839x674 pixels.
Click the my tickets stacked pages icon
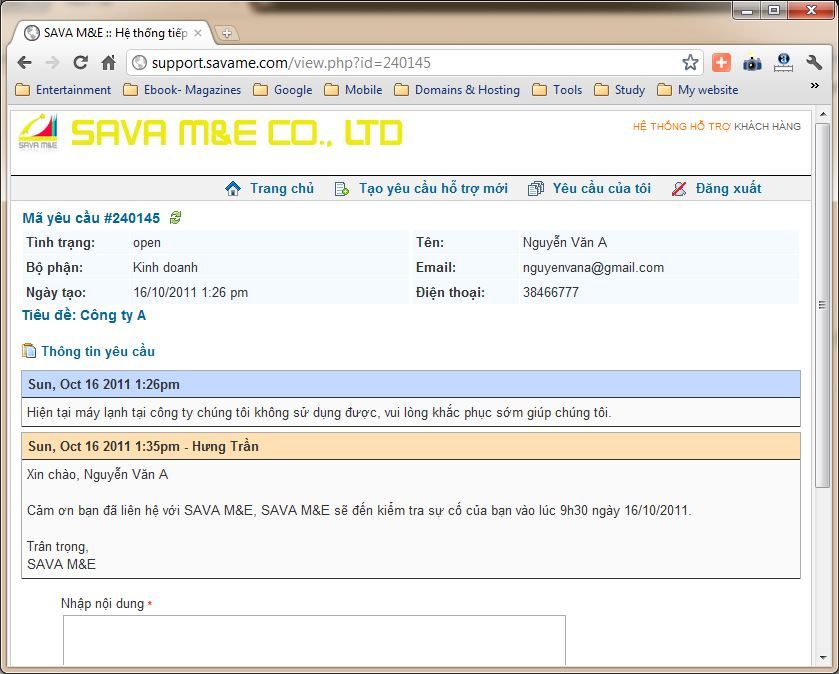pos(536,189)
